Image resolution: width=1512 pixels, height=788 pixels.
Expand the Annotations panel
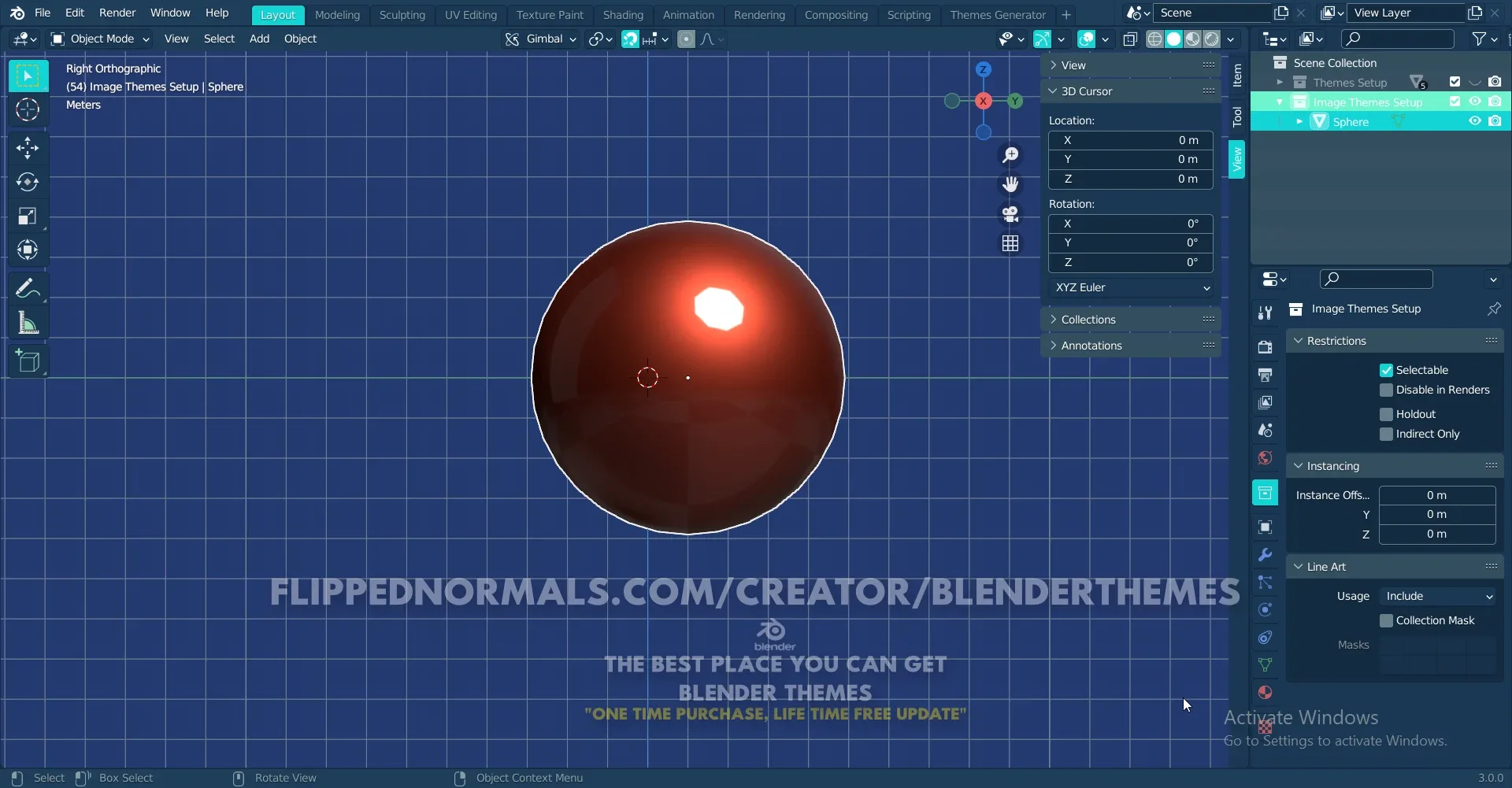(1131, 346)
